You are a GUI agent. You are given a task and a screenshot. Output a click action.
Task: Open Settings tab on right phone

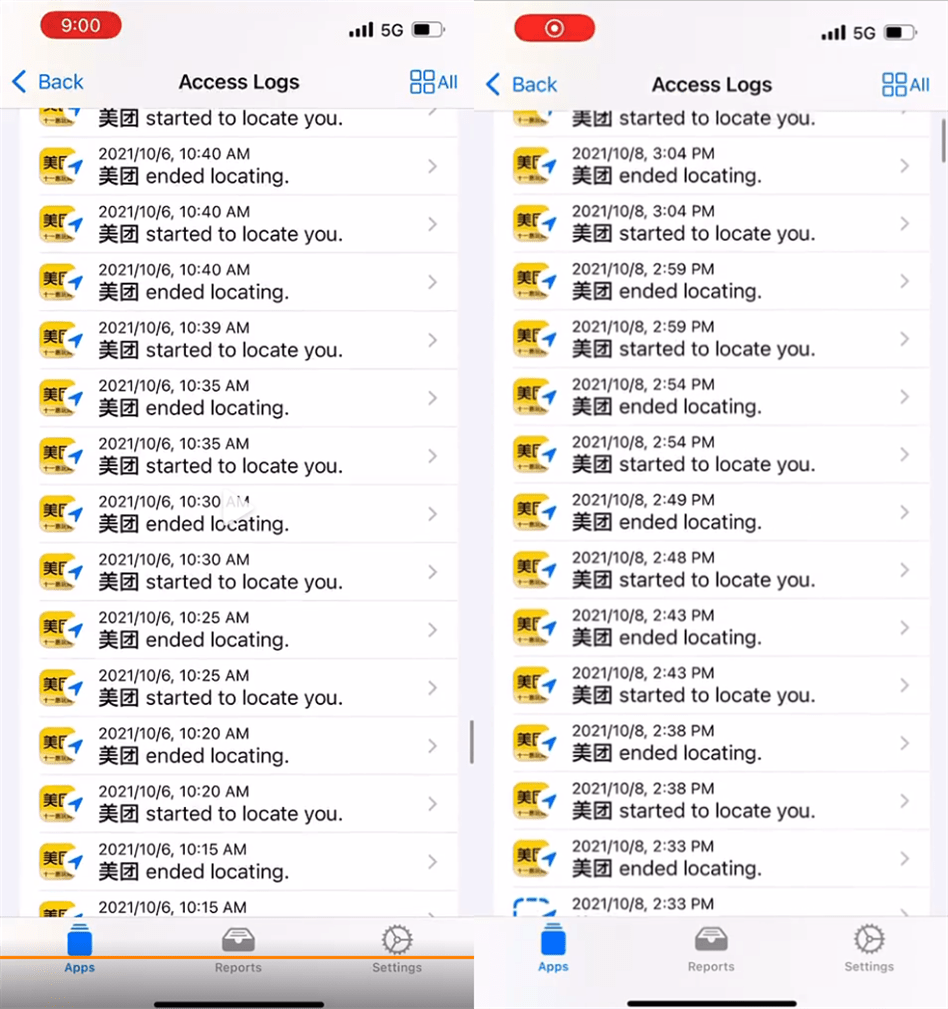[x=869, y=949]
